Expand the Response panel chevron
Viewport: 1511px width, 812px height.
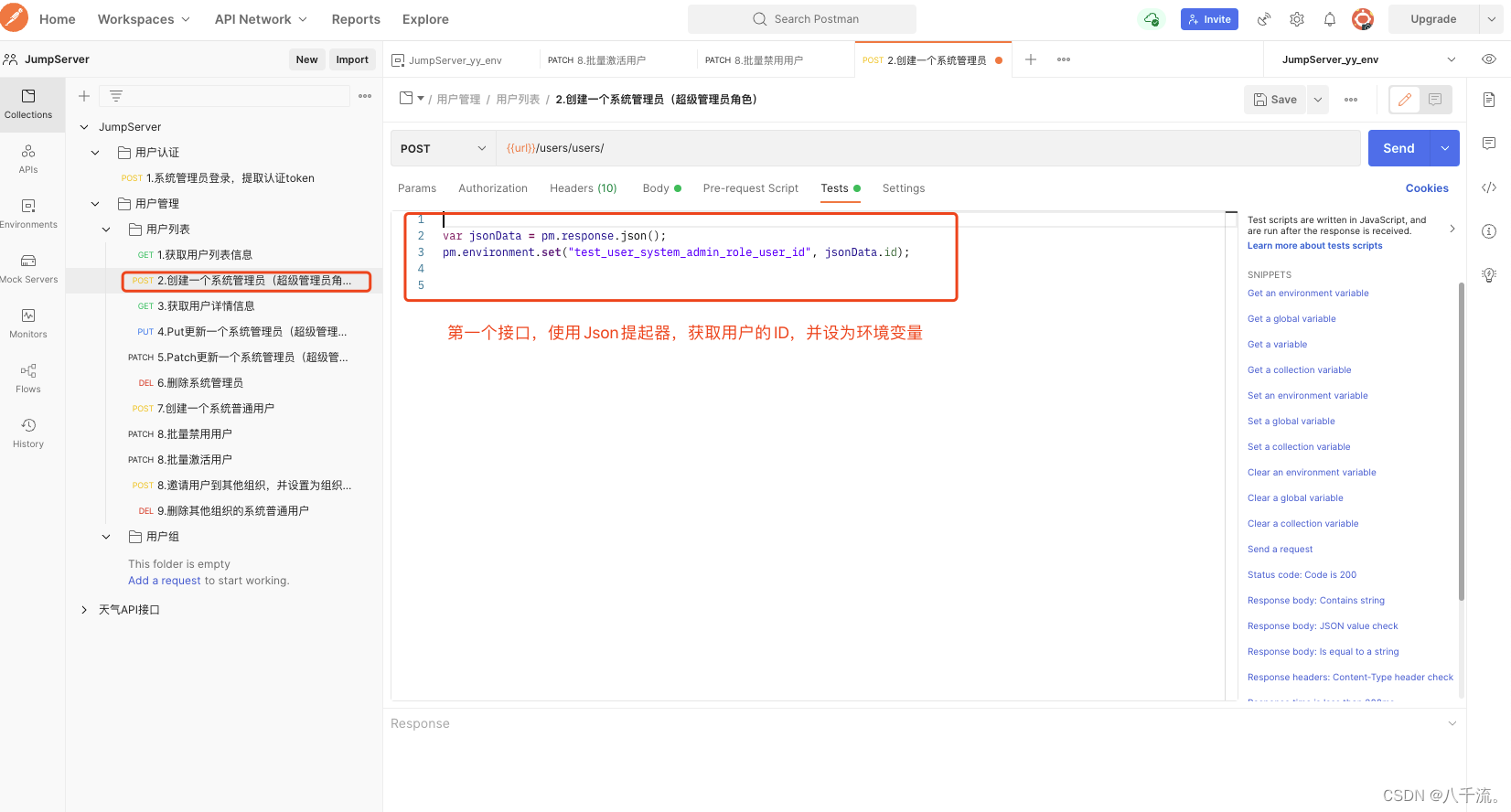[1452, 723]
